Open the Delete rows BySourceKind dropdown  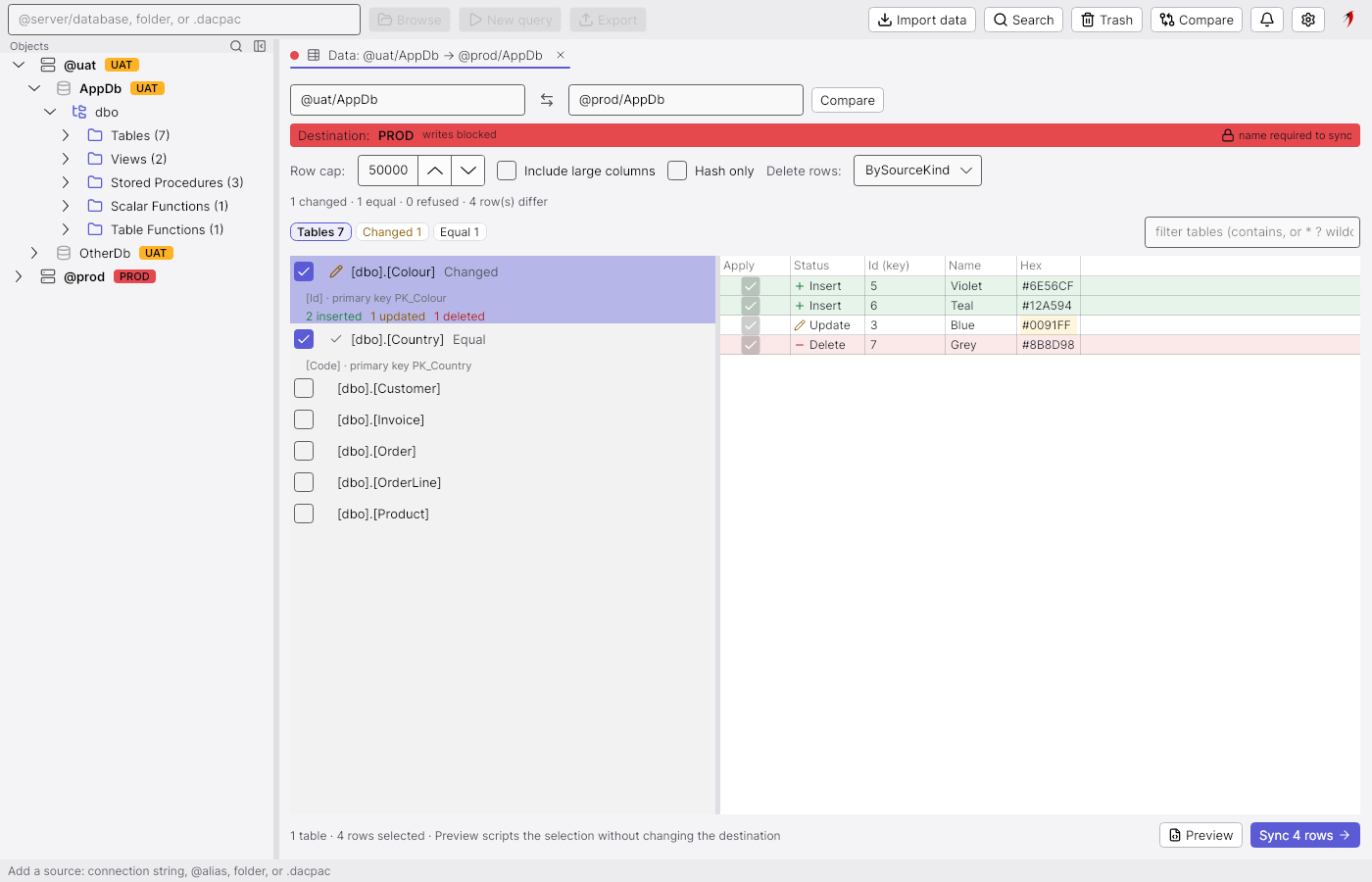[x=917, y=171]
